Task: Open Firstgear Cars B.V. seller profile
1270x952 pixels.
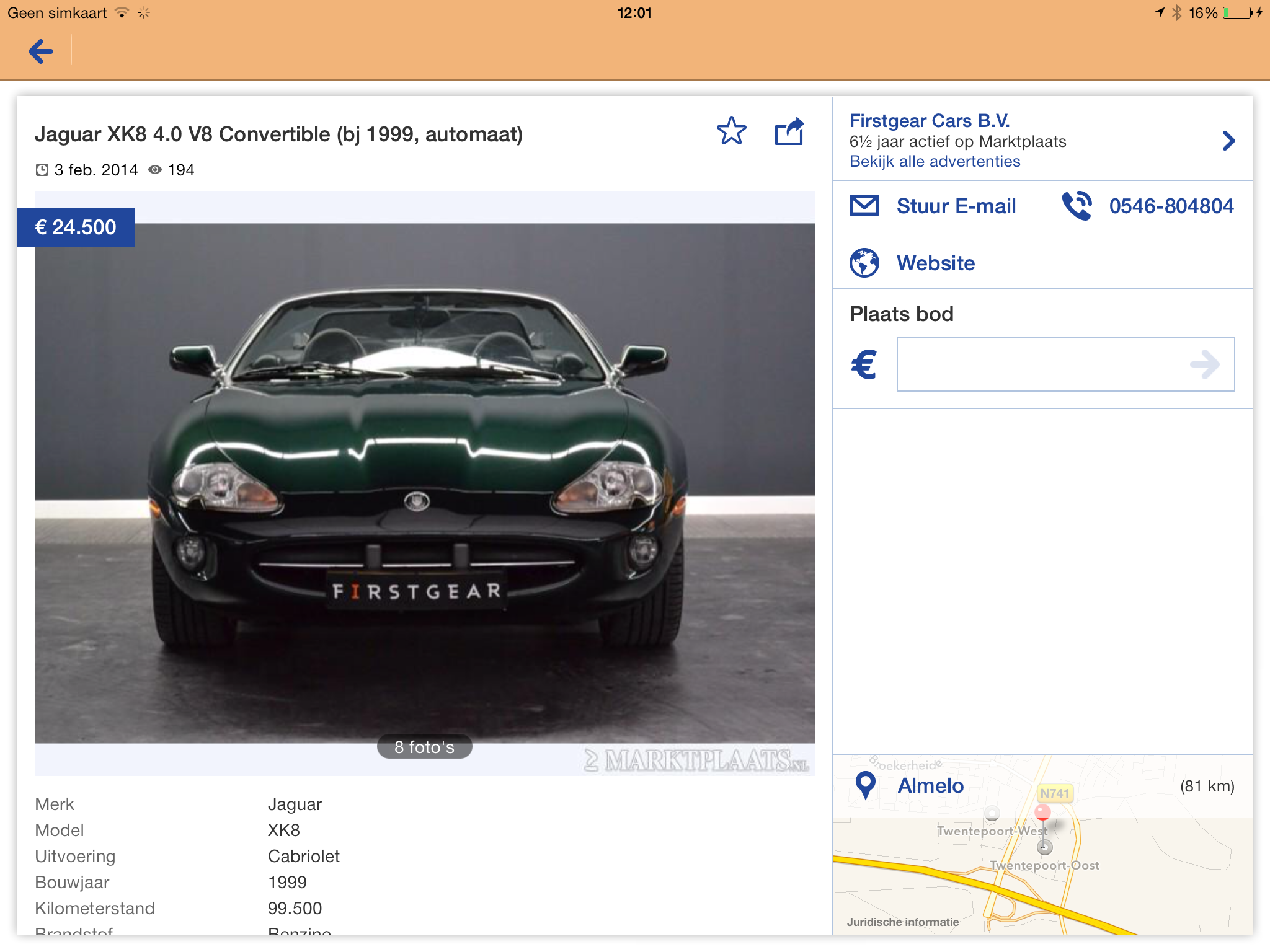Action: pos(930,120)
